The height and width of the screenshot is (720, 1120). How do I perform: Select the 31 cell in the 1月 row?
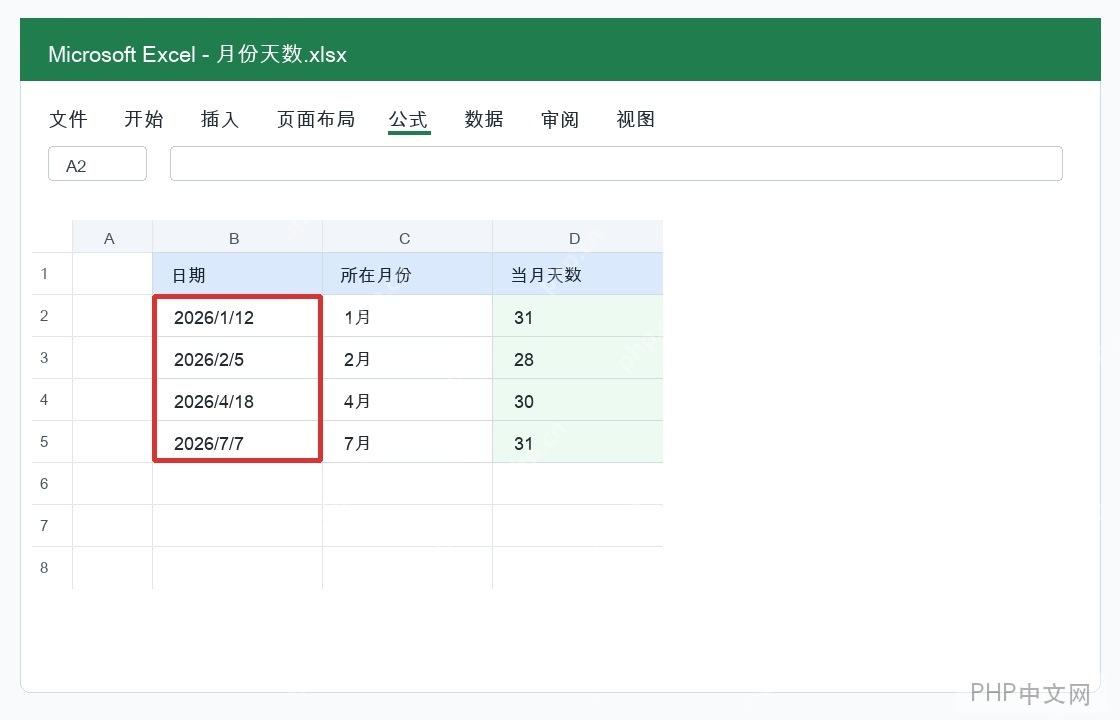[577, 316]
